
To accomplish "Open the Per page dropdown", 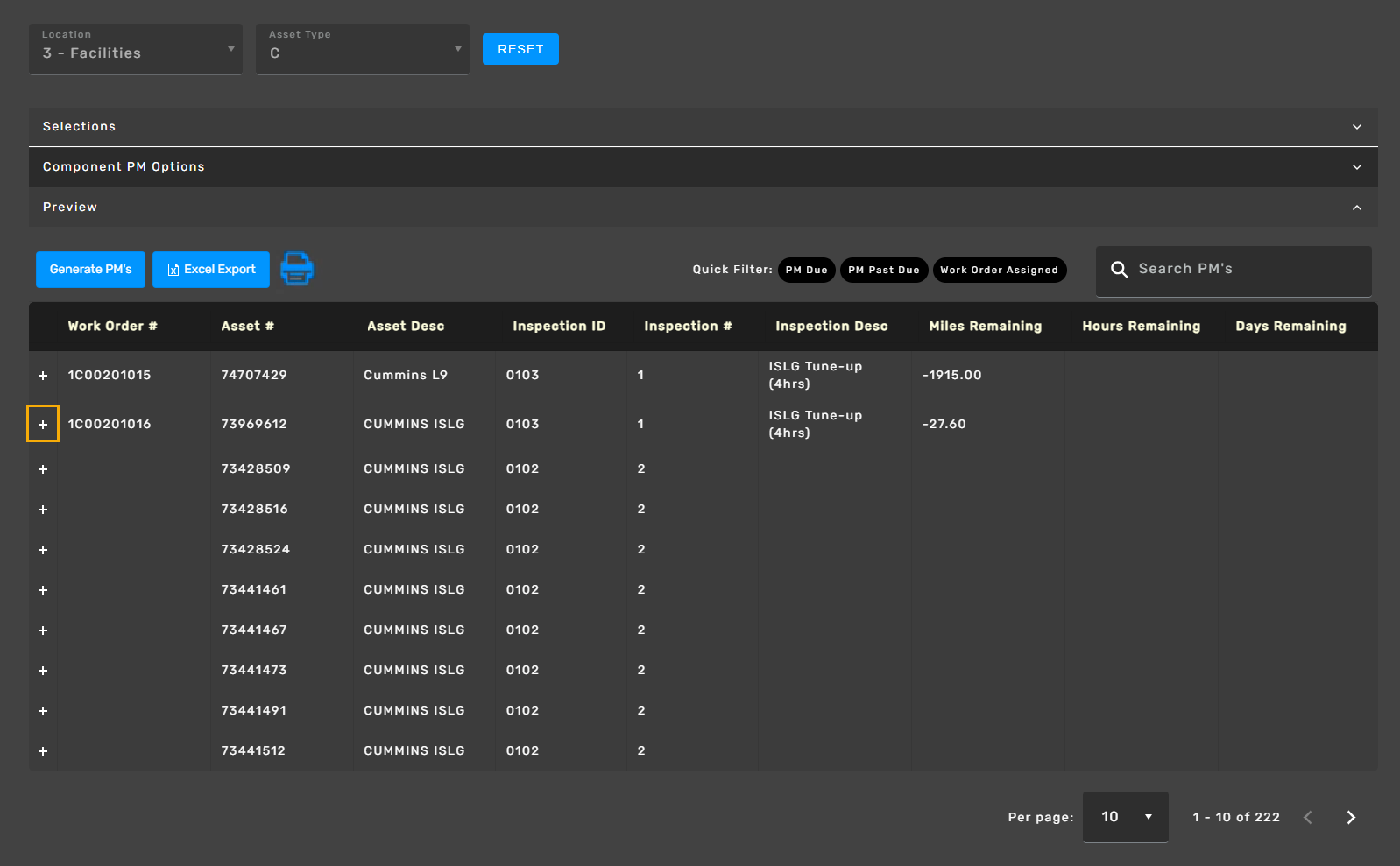I will click(x=1125, y=817).
